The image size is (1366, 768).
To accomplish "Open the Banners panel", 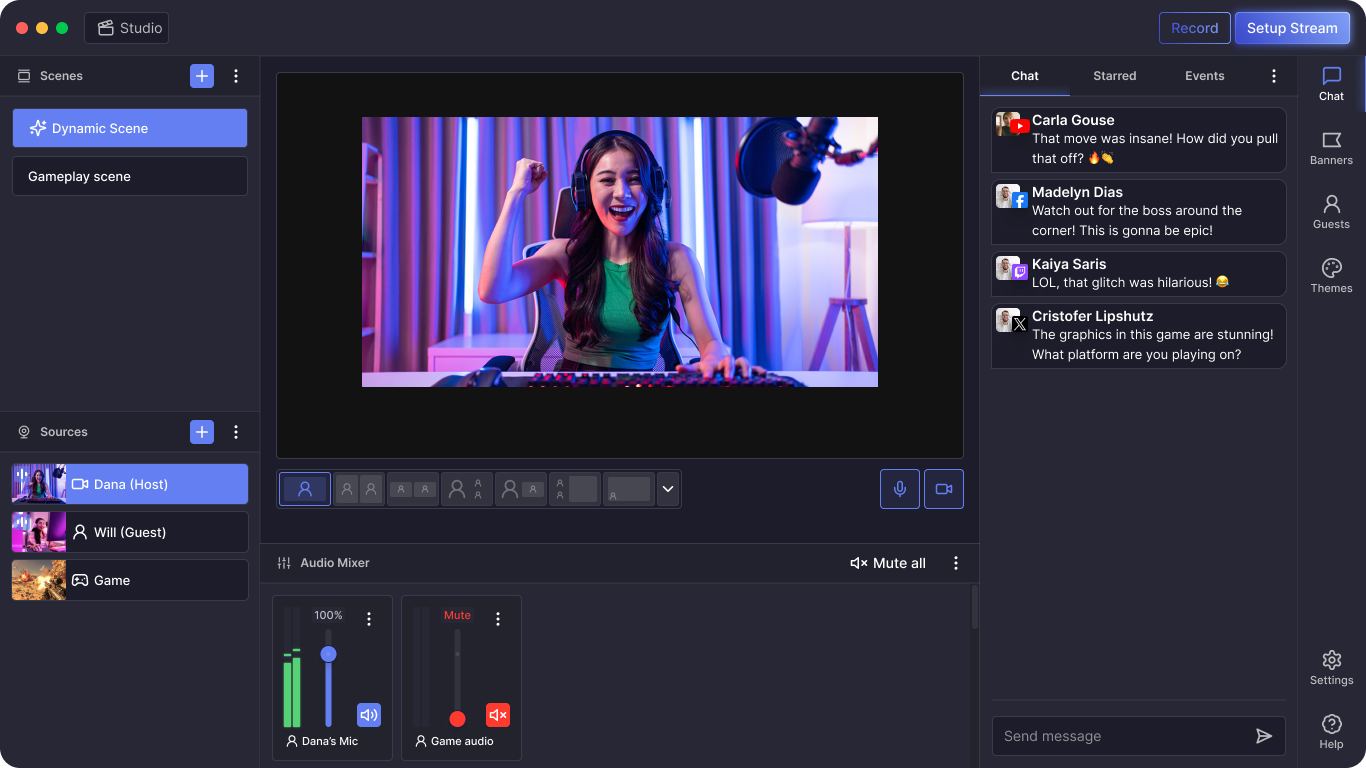I will pyautogui.click(x=1331, y=148).
